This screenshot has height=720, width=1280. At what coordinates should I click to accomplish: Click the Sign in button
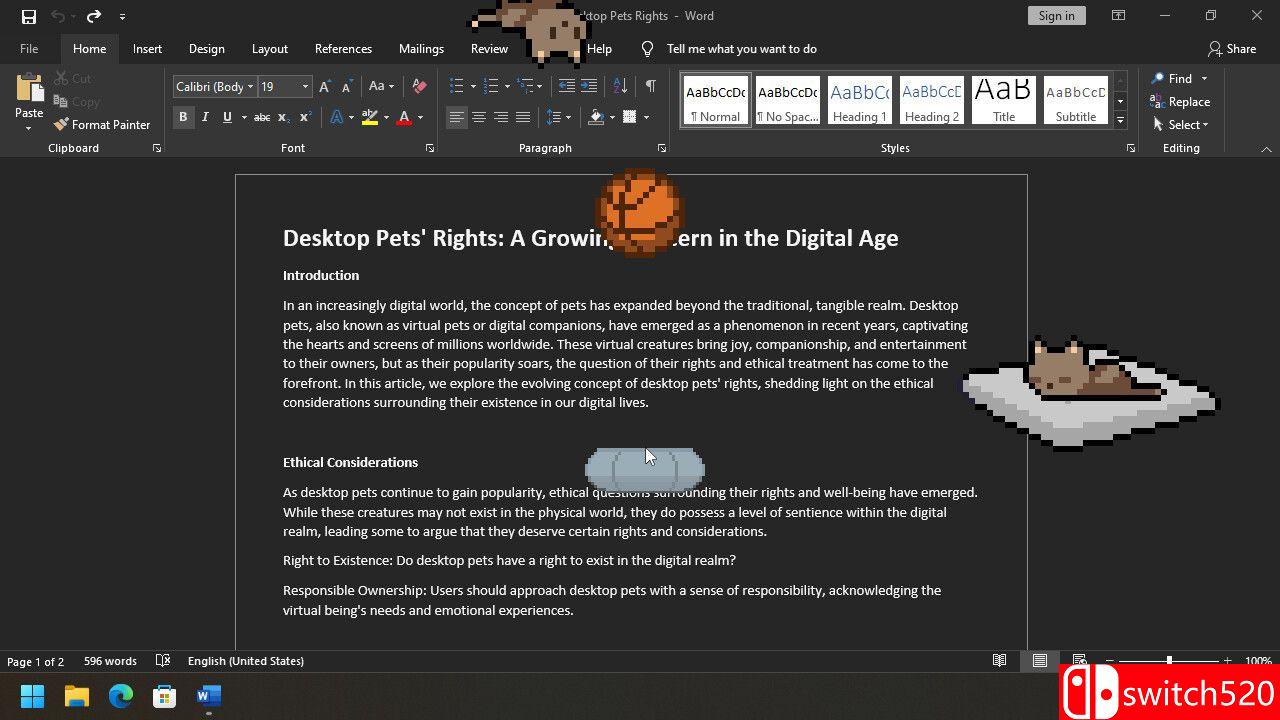[1056, 16]
